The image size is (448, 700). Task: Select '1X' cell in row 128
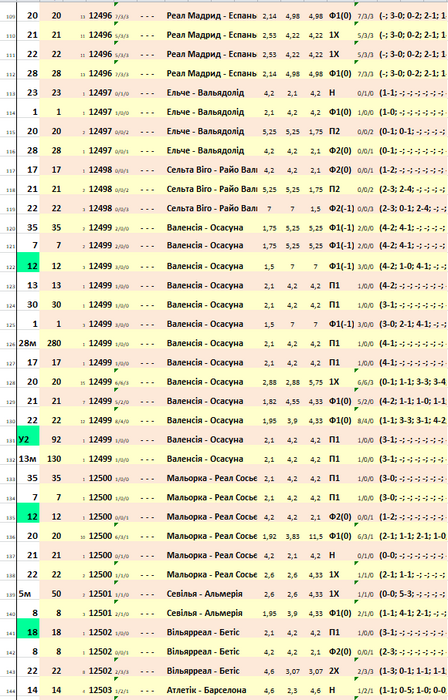(x=334, y=382)
